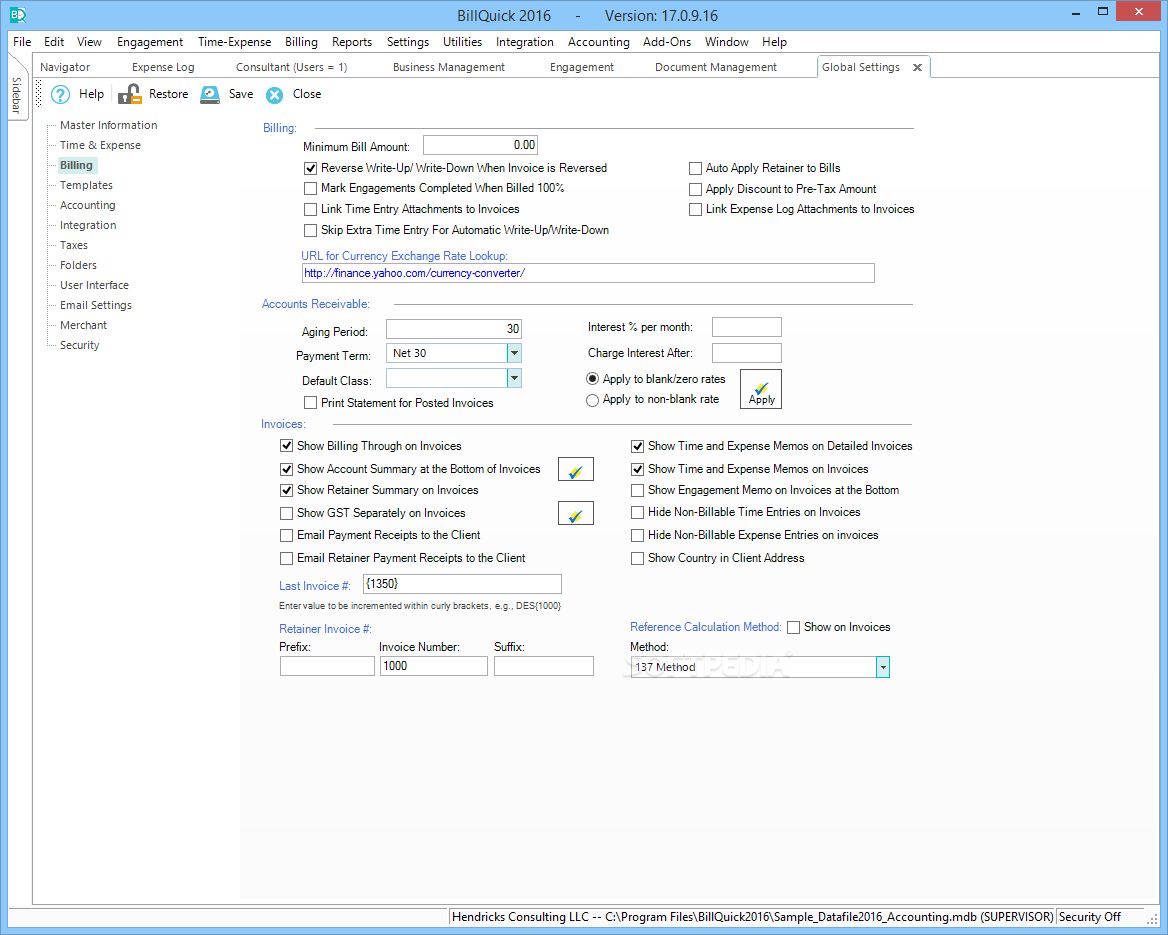
Task: Check Apply Discount to Pre-Tax Amount
Action: 696,189
